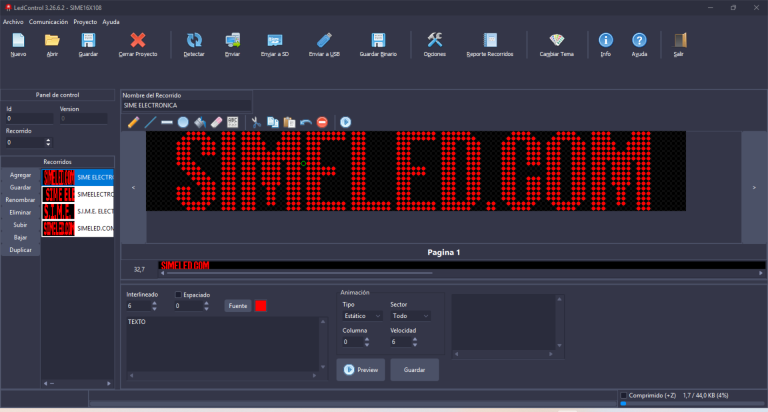Toggle the Comprimido (+Z) checkbox
This screenshot has height=412, width=768.
point(624,395)
